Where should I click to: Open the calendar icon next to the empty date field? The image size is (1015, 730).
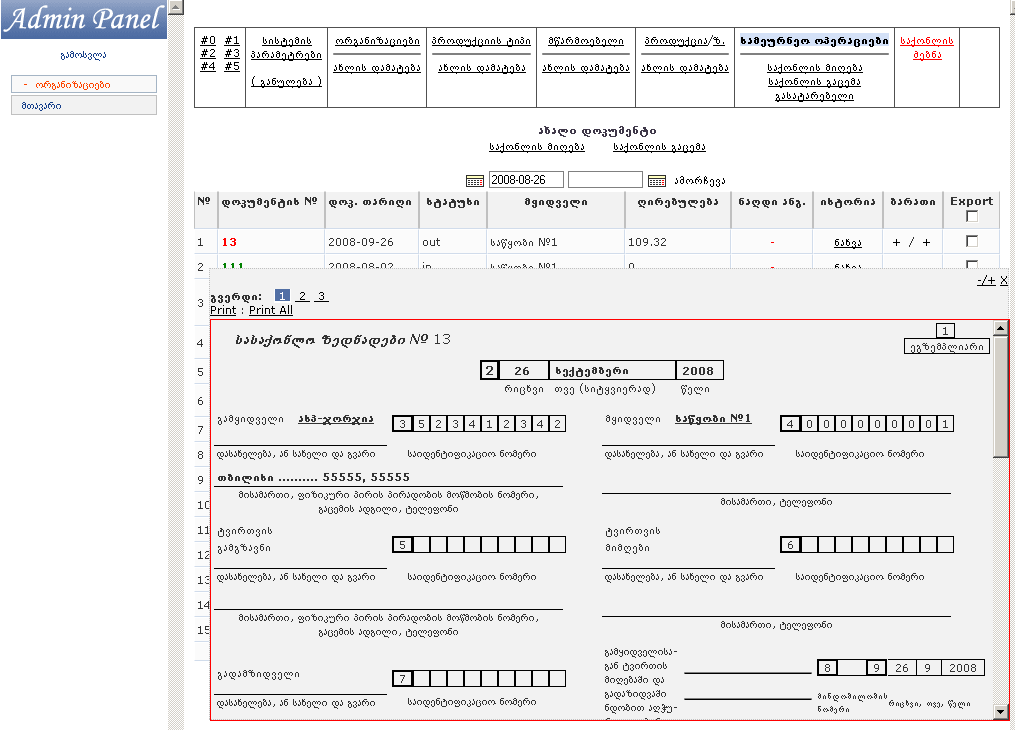[656, 181]
